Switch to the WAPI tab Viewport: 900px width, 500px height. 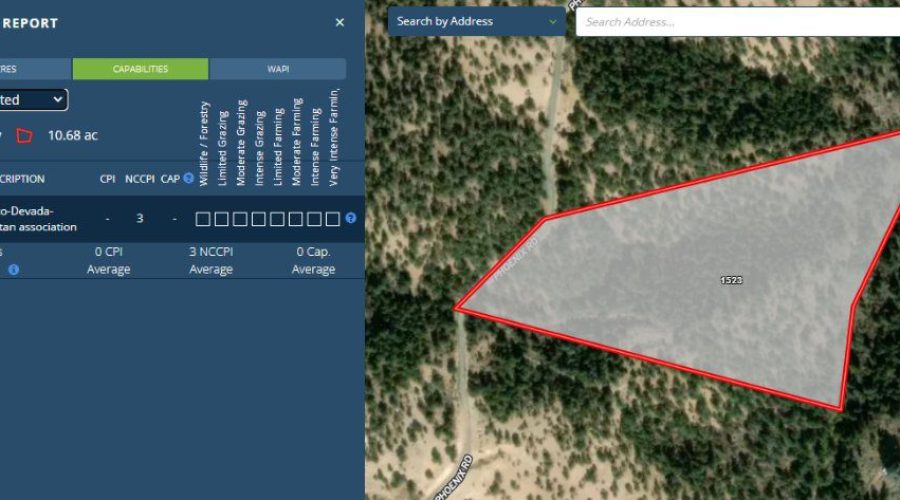pyautogui.click(x=278, y=69)
